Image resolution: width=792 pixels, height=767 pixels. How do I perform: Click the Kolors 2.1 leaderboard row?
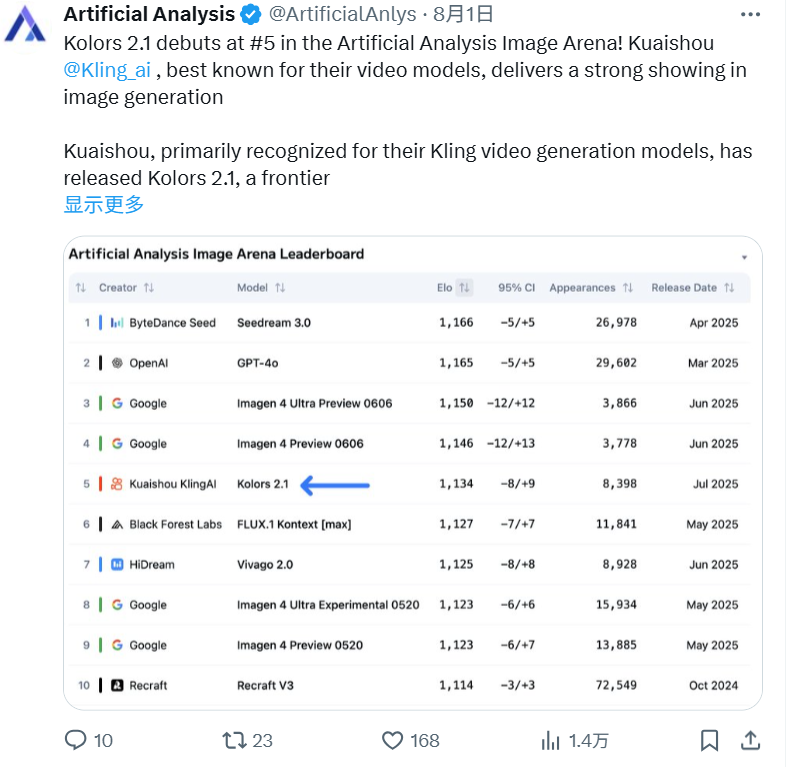410,484
